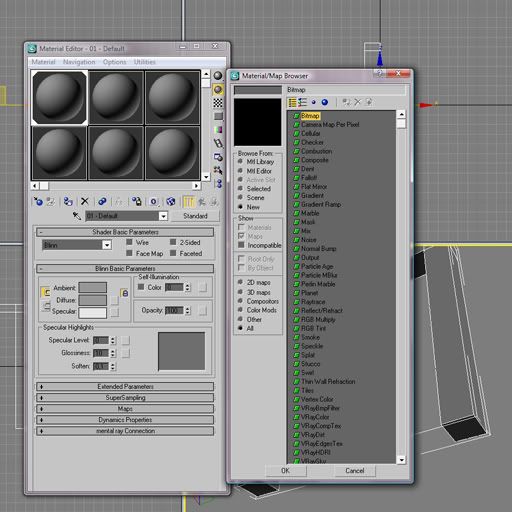Collapse the Shader Basic Parameters rollout

pyautogui.click(x=125, y=232)
